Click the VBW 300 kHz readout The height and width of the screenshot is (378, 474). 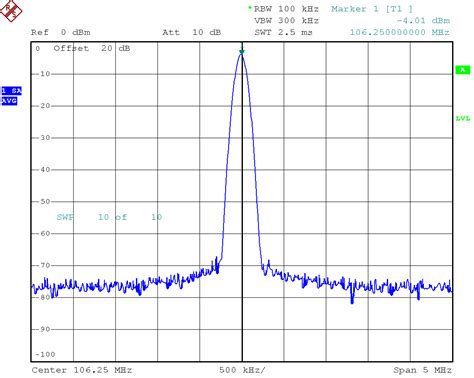click(286, 21)
